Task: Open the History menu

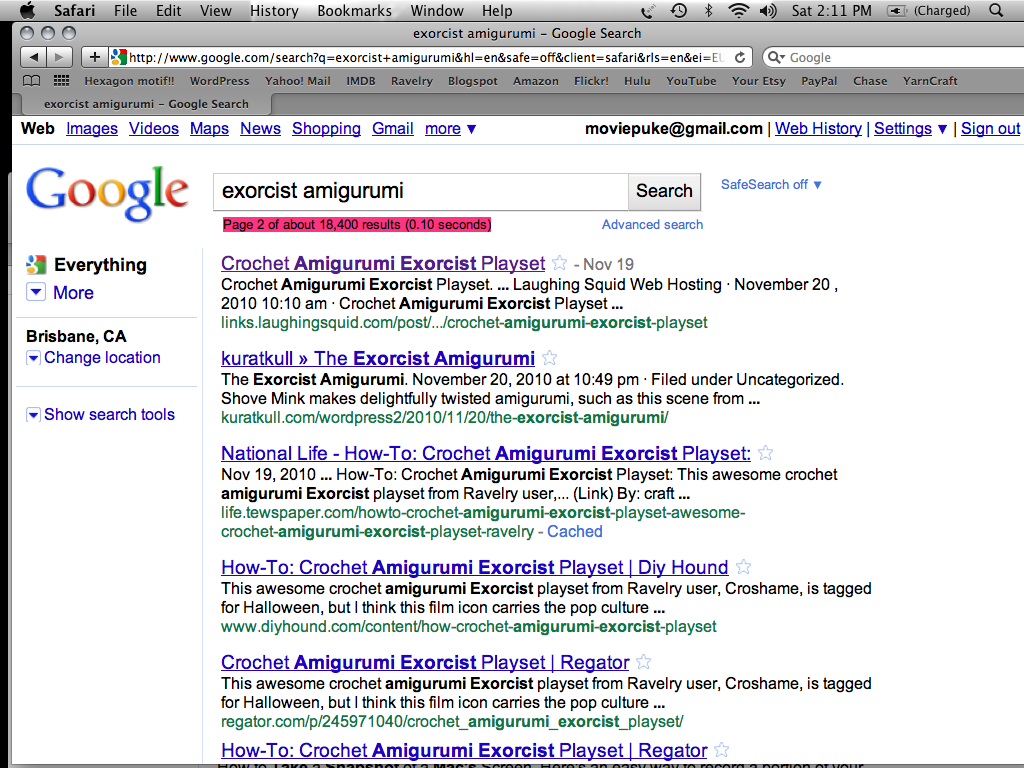Action: [x=274, y=11]
